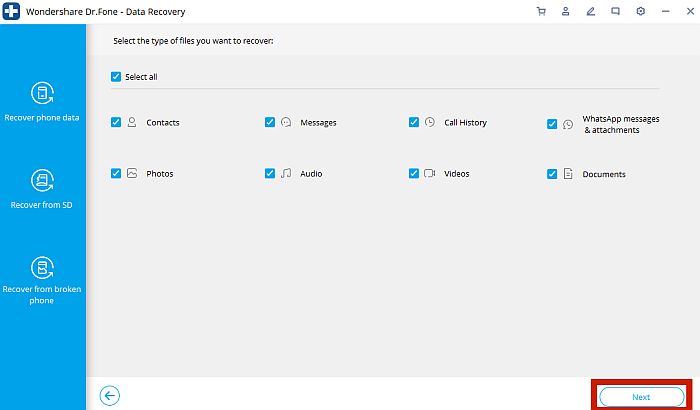Select the Recover phone data icon
The image size is (700, 410).
point(42,93)
